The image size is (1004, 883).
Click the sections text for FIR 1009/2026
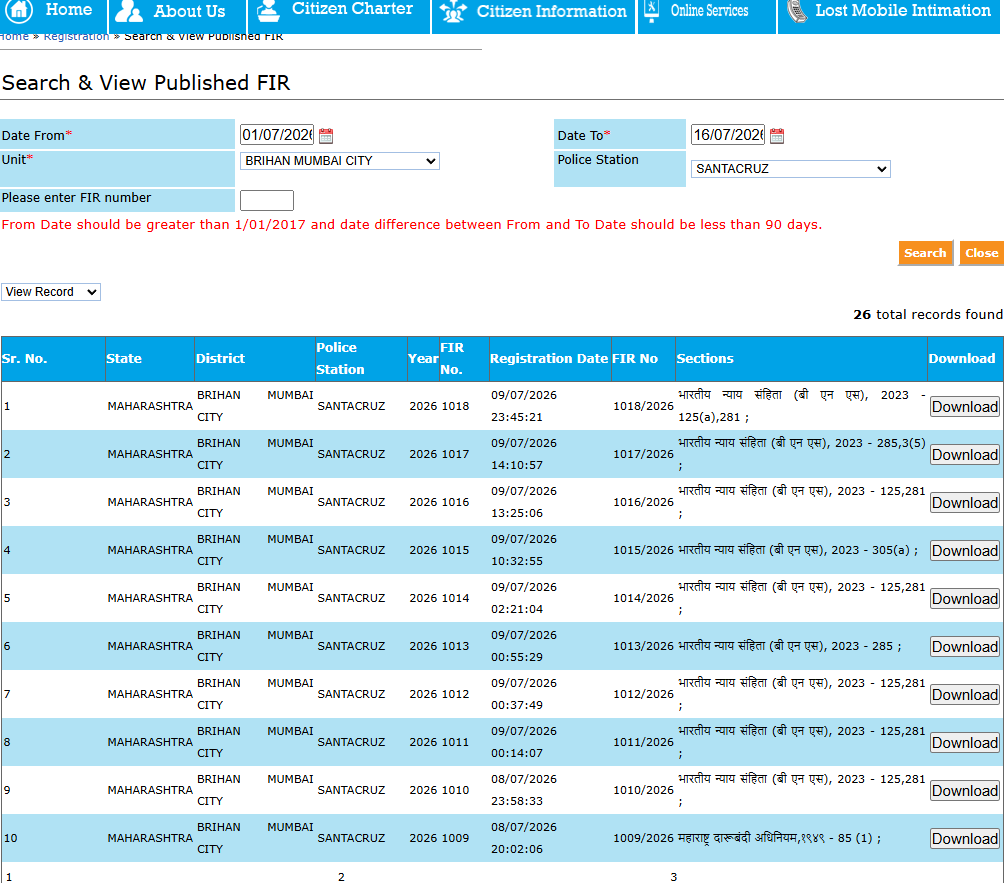pyautogui.click(x=779, y=838)
